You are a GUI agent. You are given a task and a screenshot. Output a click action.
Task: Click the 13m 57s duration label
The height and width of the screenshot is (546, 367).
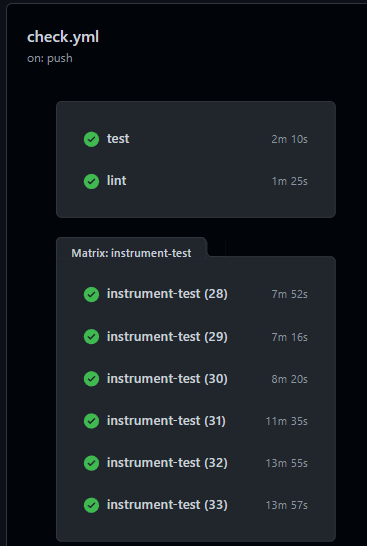coord(287,505)
